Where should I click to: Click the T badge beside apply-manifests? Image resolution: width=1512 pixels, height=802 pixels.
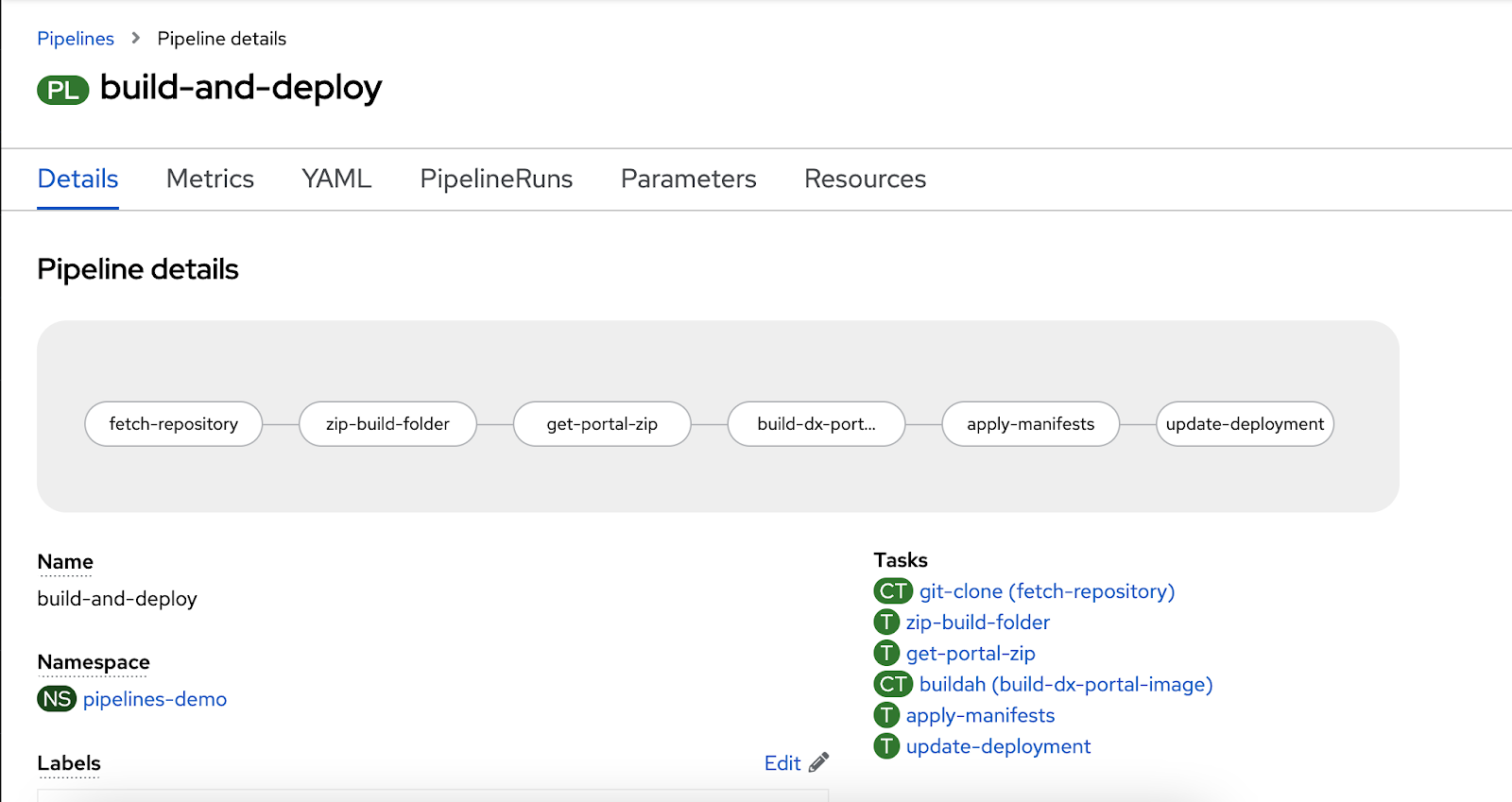coord(886,715)
